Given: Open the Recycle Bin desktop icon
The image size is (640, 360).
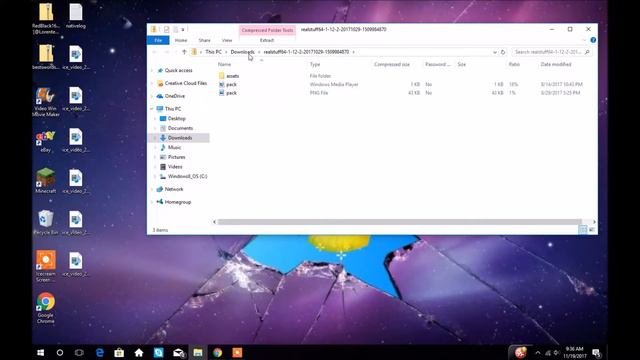Looking at the screenshot, I should tap(45, 222).
